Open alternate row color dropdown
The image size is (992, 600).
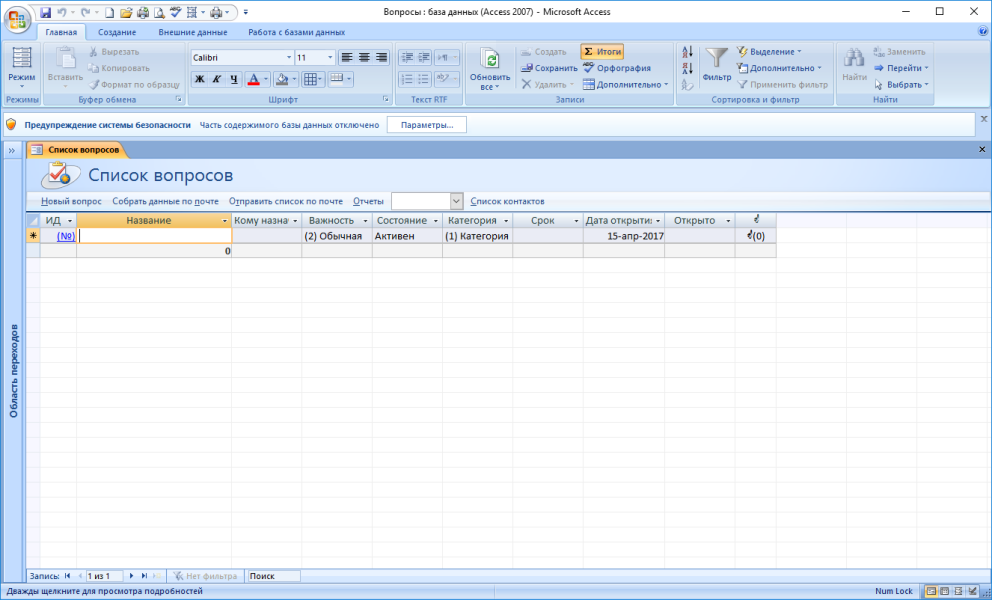point(340,79)
